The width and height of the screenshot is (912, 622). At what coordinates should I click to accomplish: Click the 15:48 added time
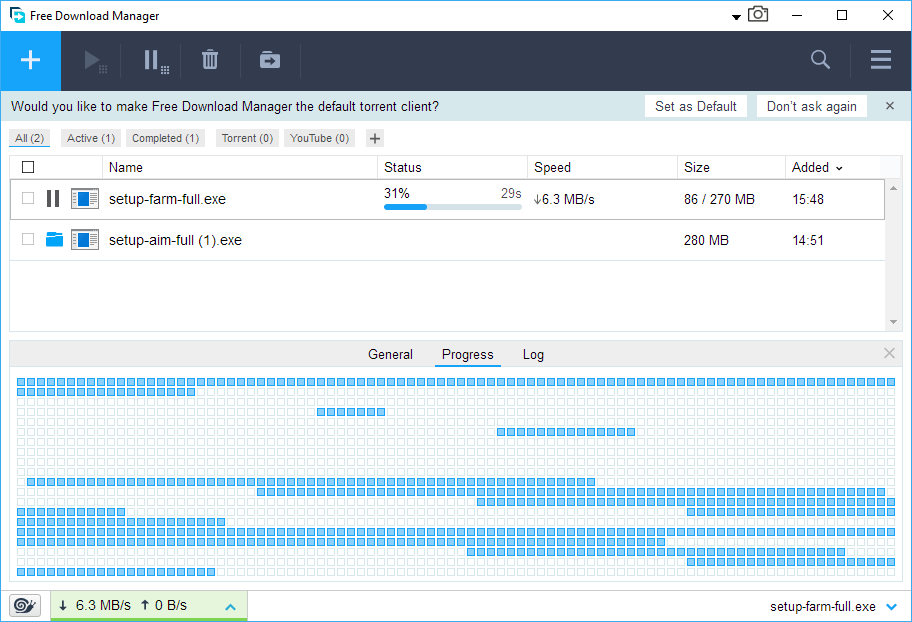click(808, 199)
